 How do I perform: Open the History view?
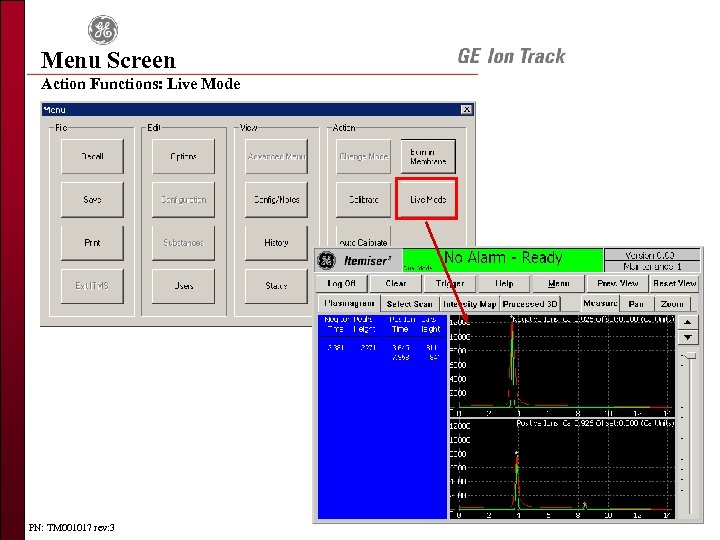click(x=276, y=243)
